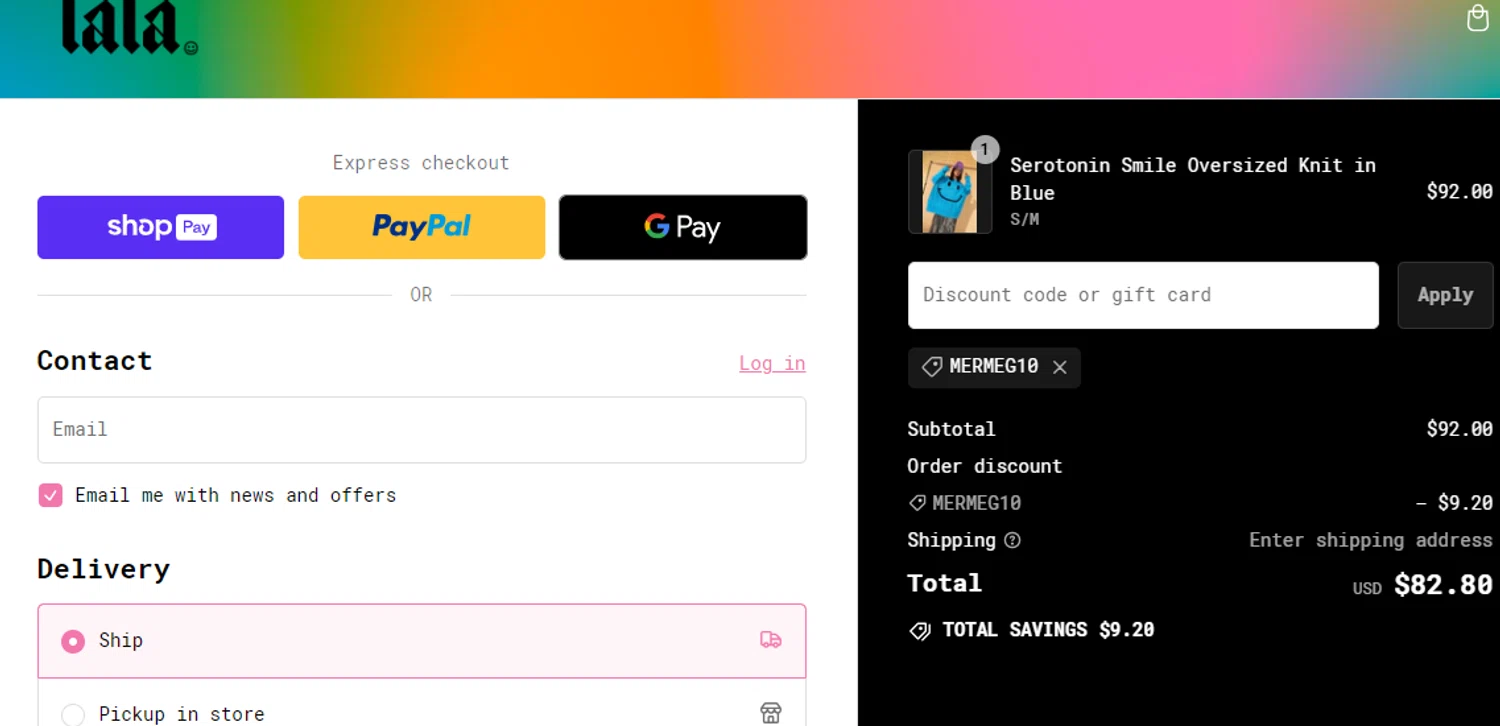Choose the Pickup in store radio button
The image size is (1500, 726).
pyautogui.click(x=73, y=714)
